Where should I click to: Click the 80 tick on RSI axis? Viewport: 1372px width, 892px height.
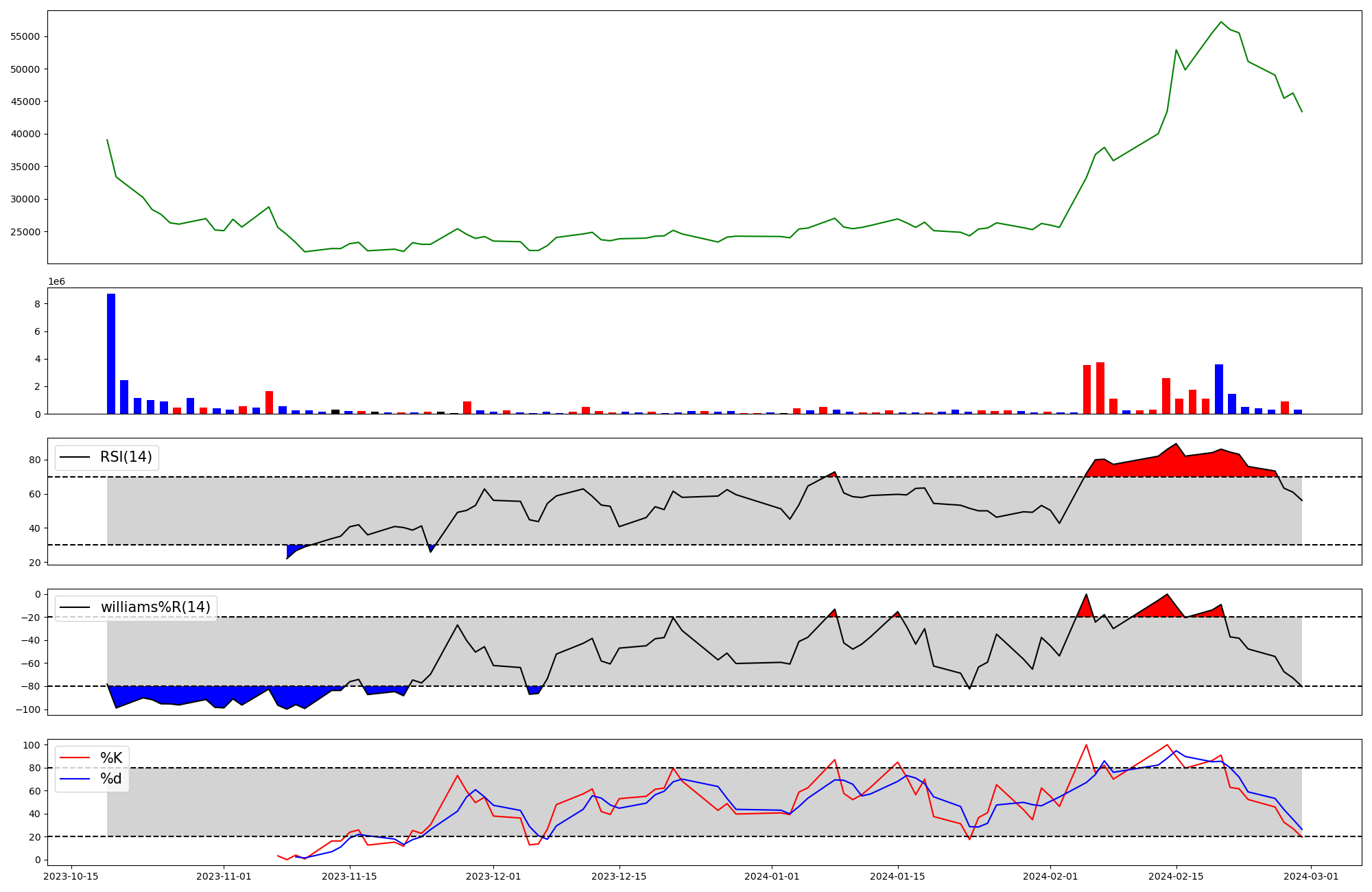(34, 460)
